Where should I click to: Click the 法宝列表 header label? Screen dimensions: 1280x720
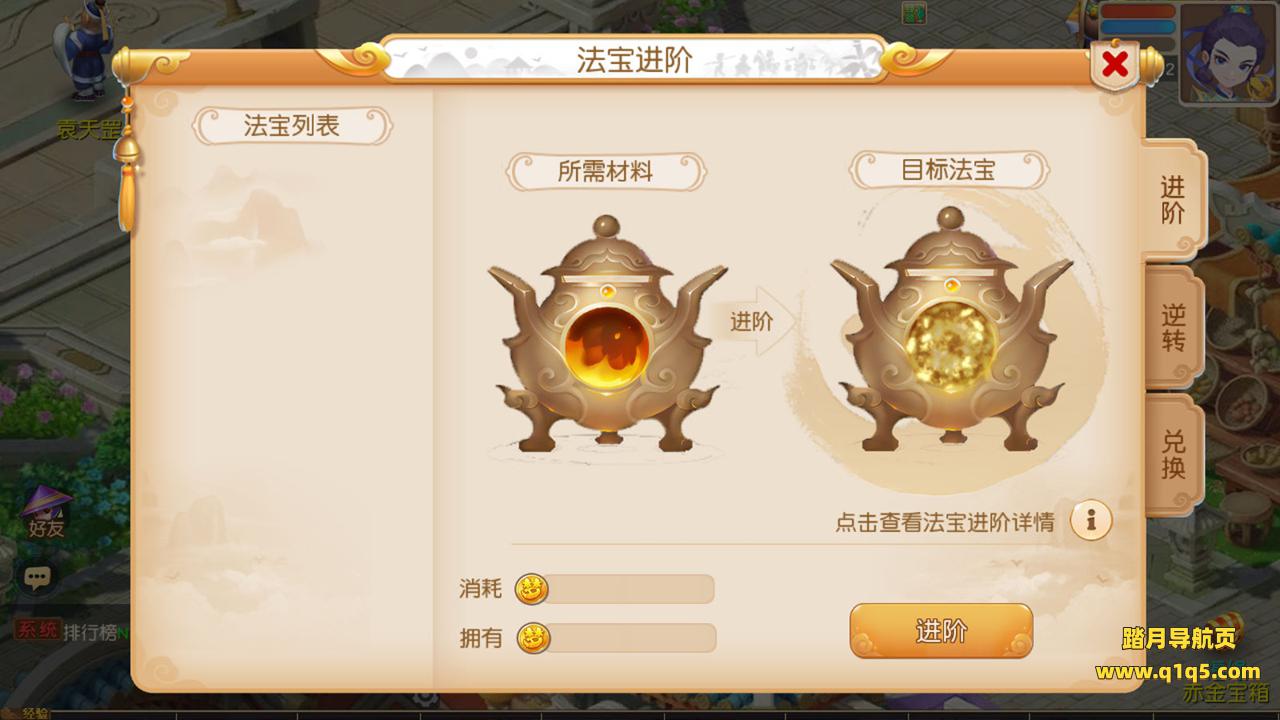click(x=292, y=126)
